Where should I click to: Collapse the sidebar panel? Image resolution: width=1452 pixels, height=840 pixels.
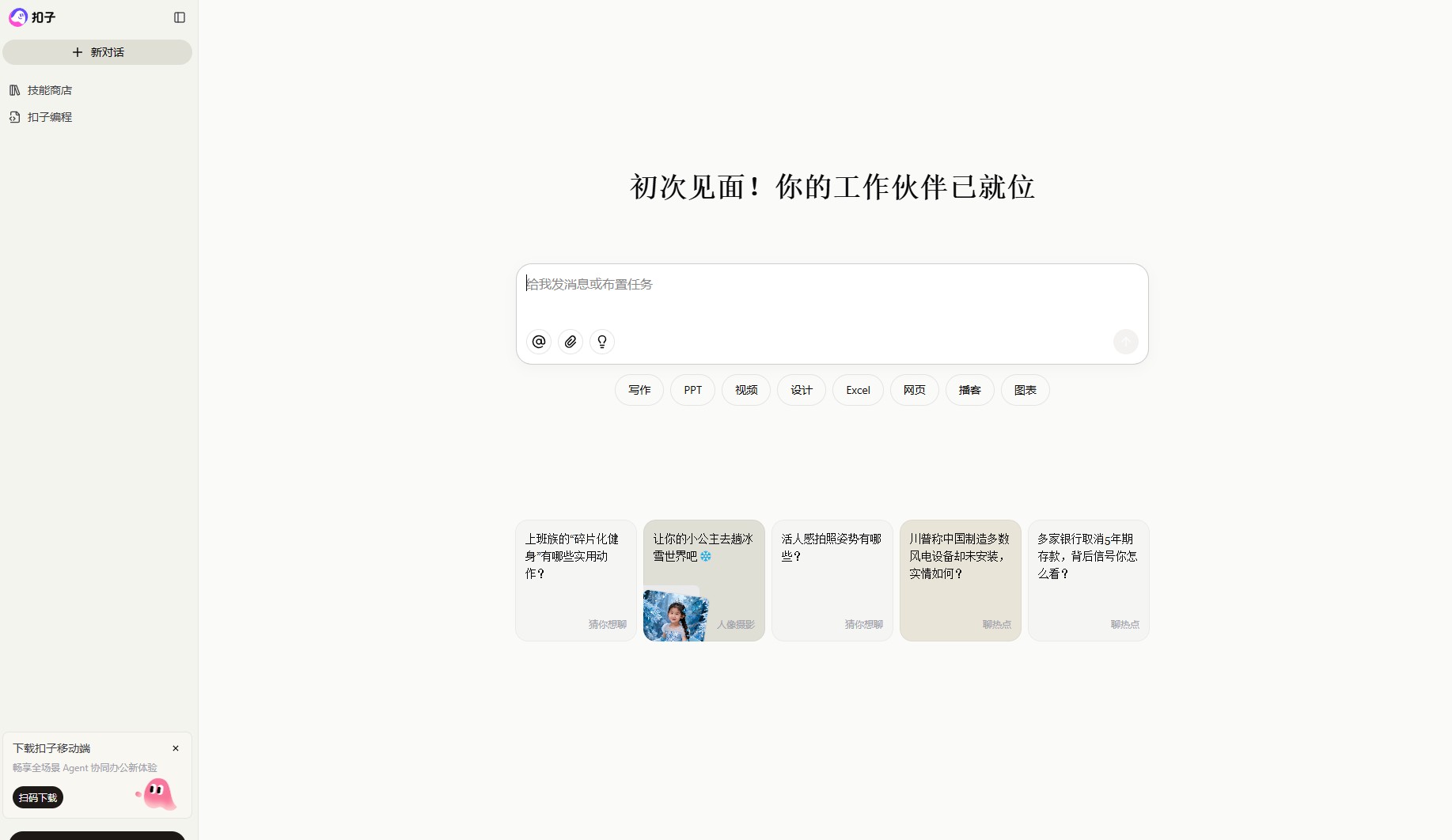[180, 17]
